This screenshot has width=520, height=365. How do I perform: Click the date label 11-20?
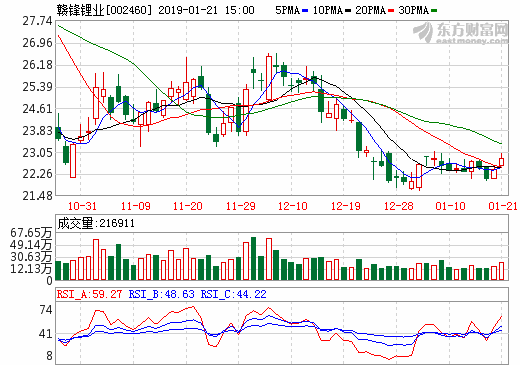click(187, 206)
